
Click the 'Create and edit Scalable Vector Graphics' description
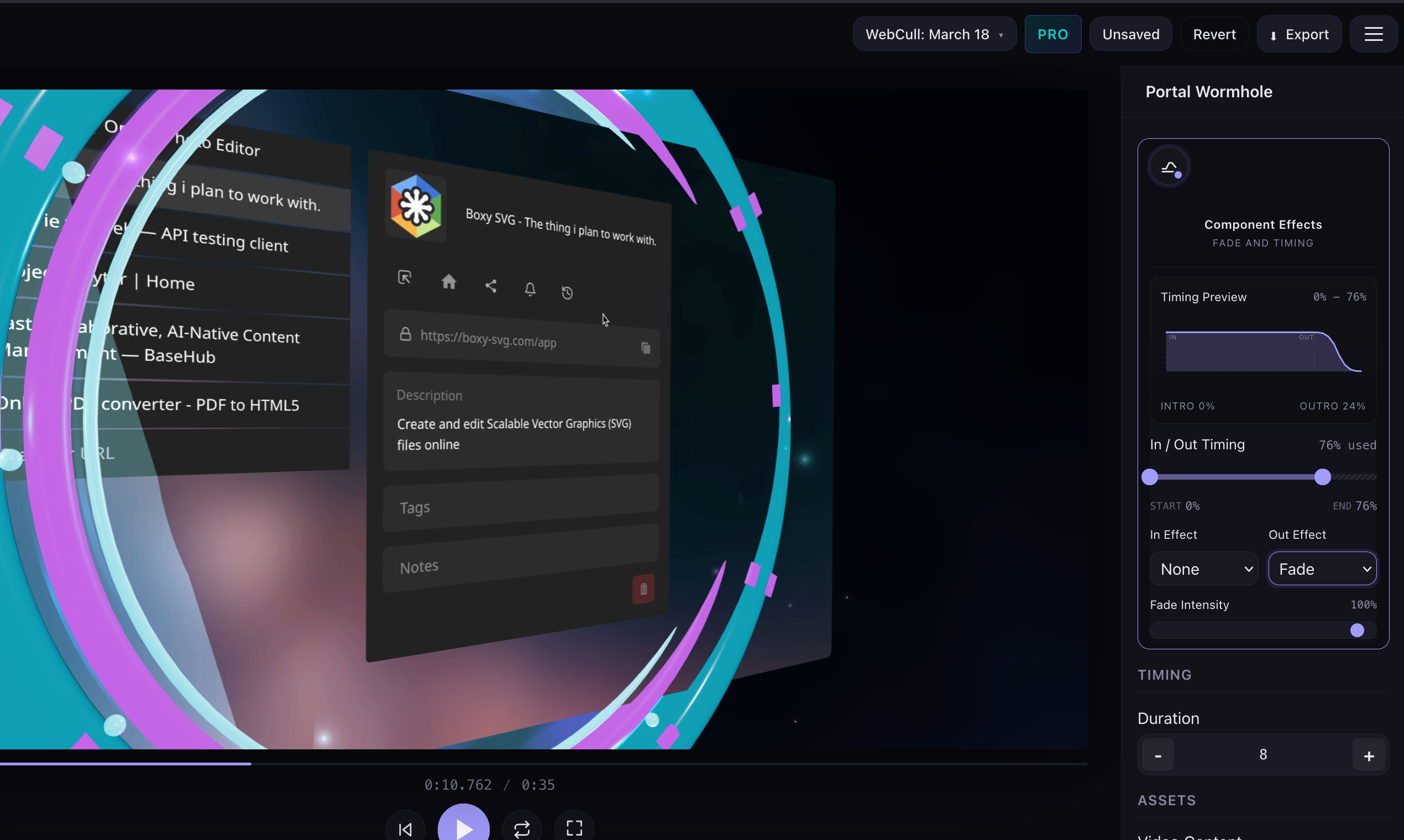tap(514, 434)
